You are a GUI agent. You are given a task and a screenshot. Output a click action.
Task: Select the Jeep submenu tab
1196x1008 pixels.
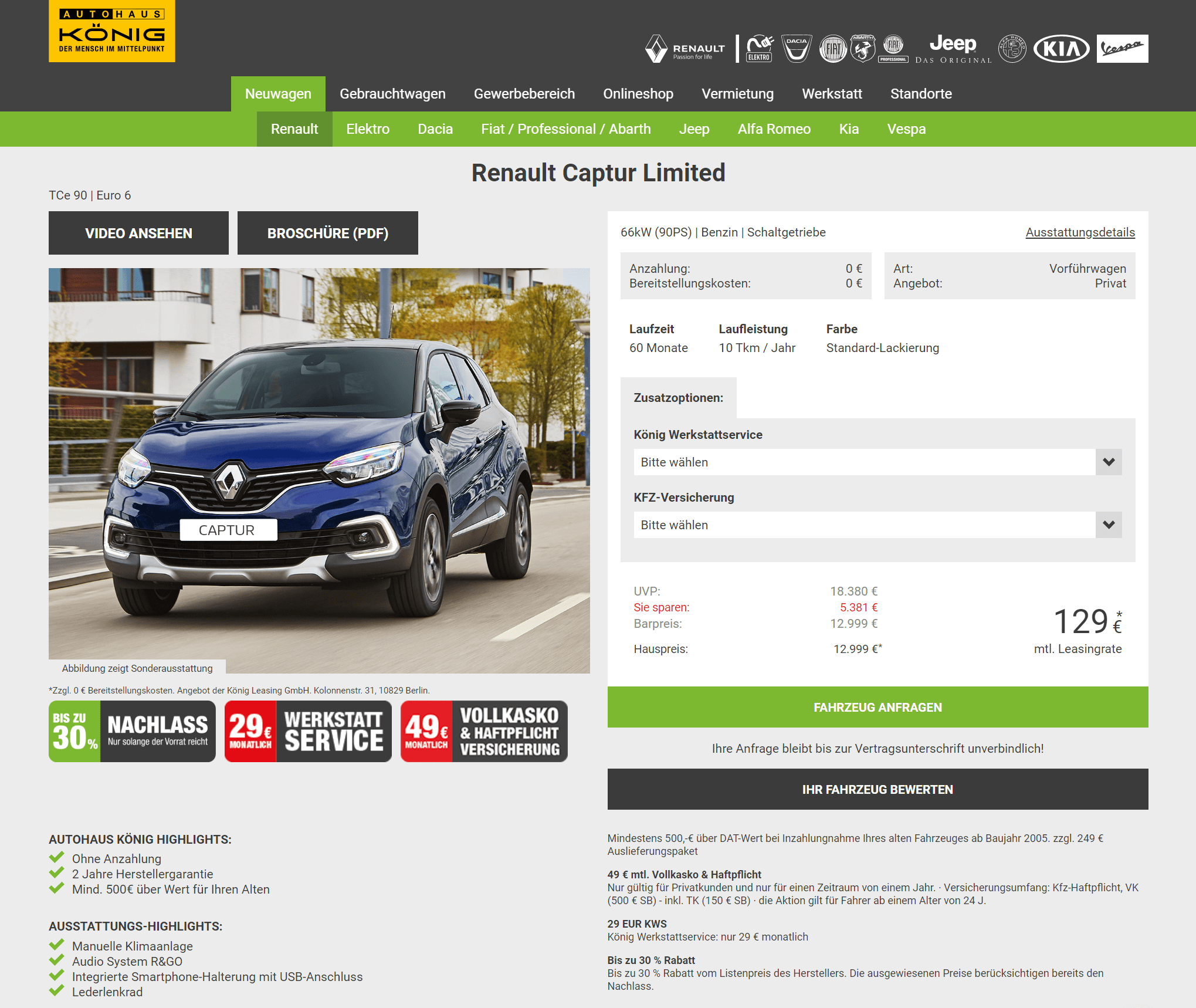[x=694, y=129]
